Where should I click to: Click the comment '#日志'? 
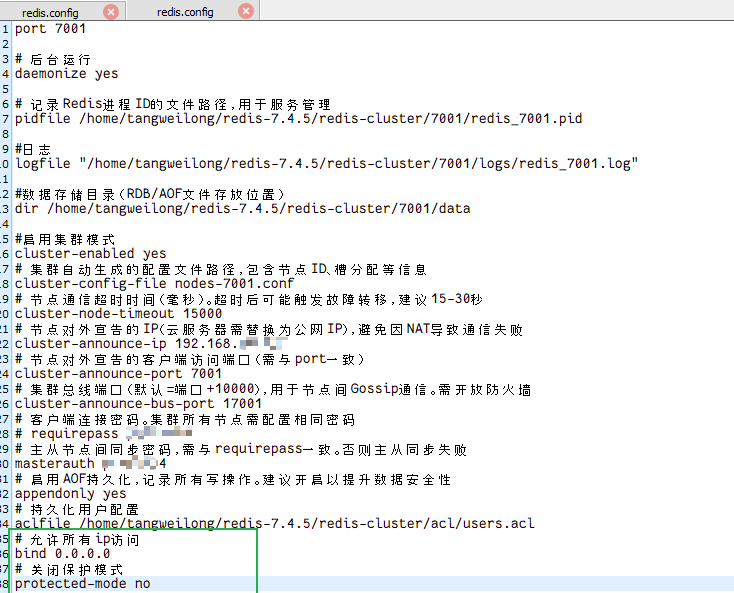(33, 149)
